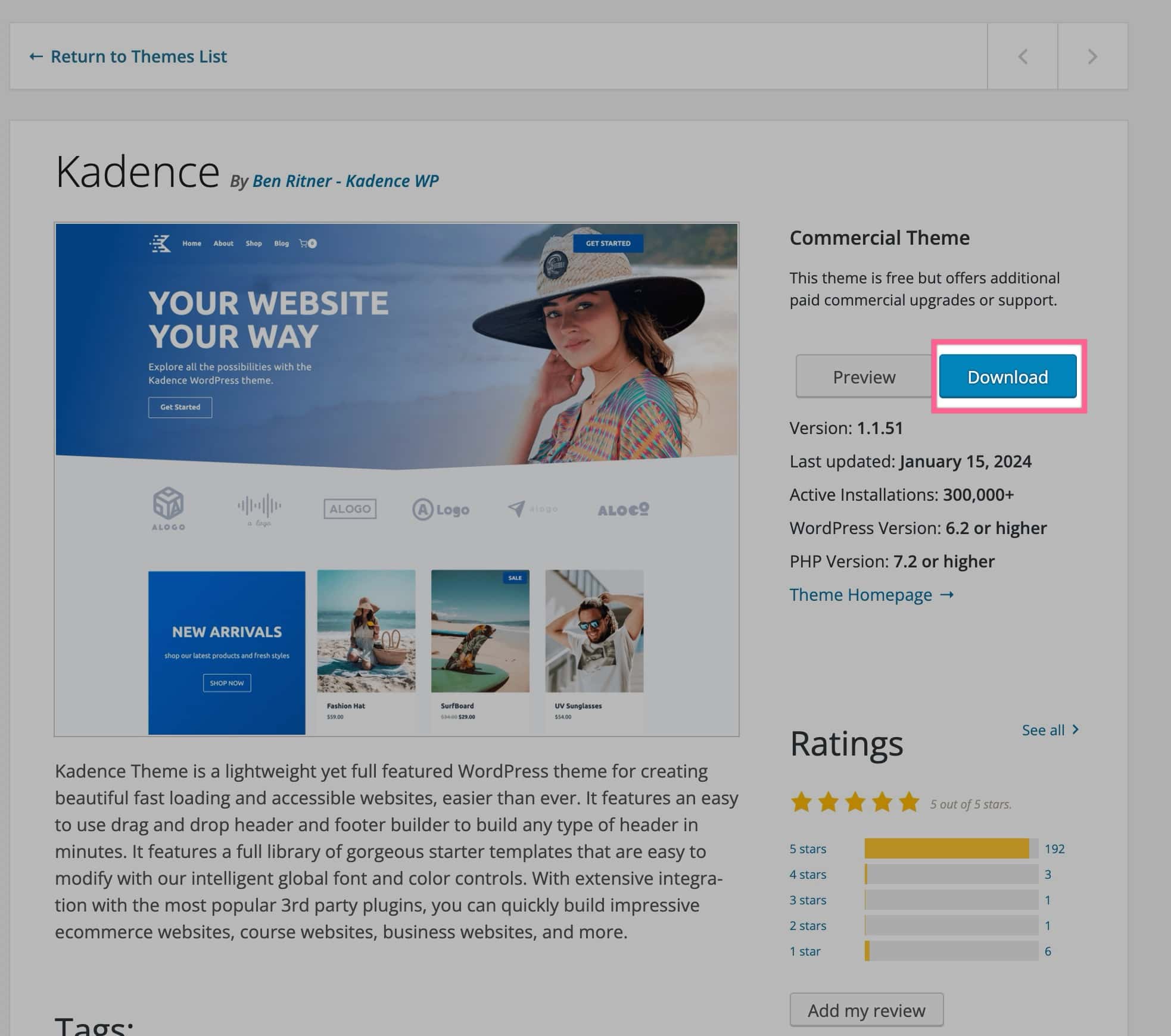Click Return to Themes List
This screenshot has height=1036, width=1171.
(139, 56)
